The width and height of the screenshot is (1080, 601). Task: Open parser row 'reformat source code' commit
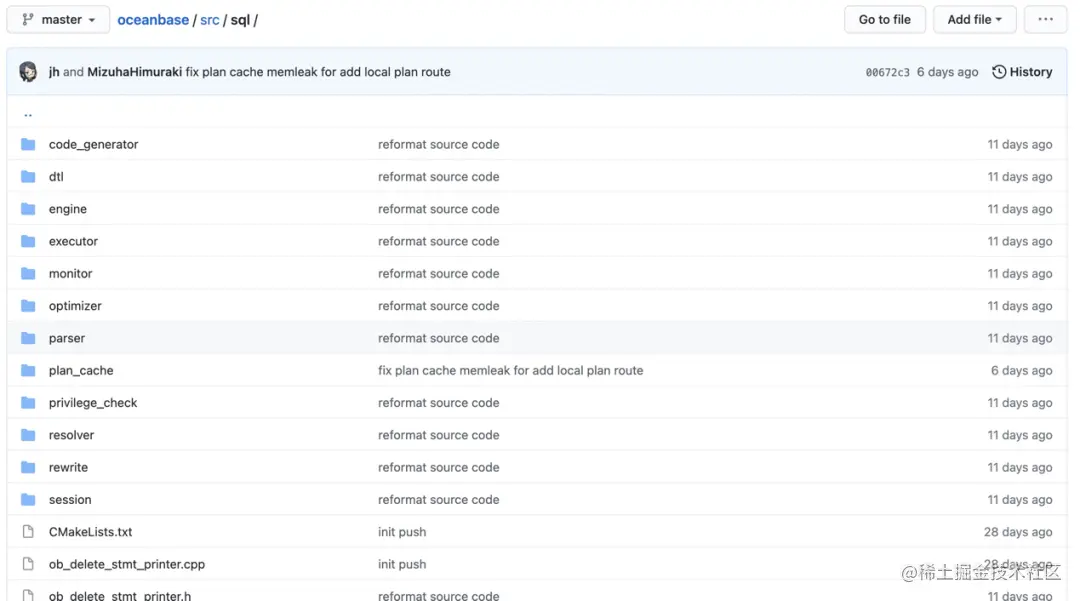point(439,338)
